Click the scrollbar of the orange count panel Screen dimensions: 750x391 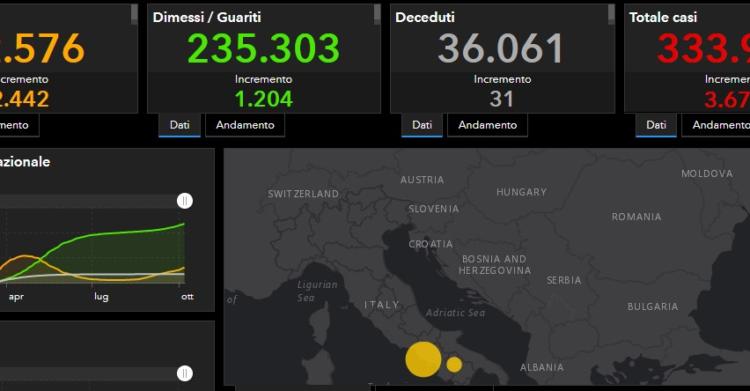(x=134, y=14)
